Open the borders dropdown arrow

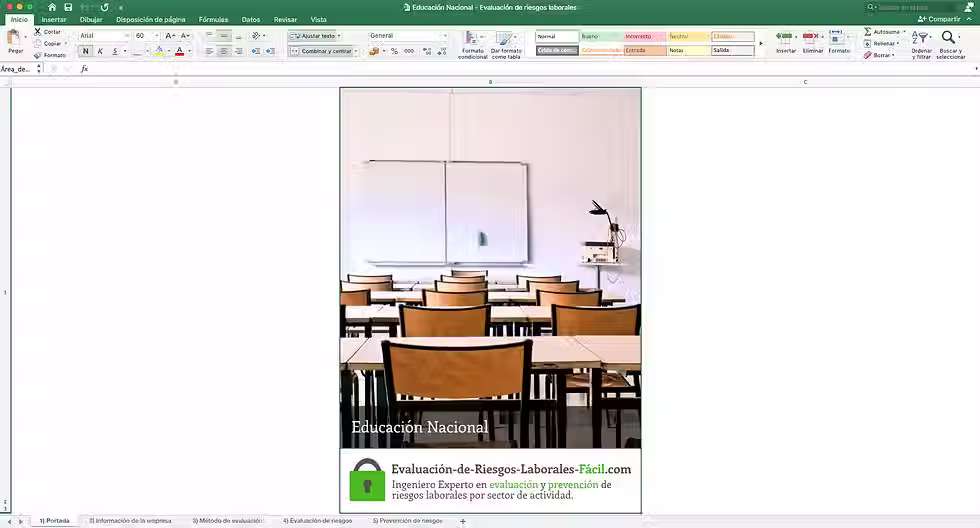[x=147, y=51]
